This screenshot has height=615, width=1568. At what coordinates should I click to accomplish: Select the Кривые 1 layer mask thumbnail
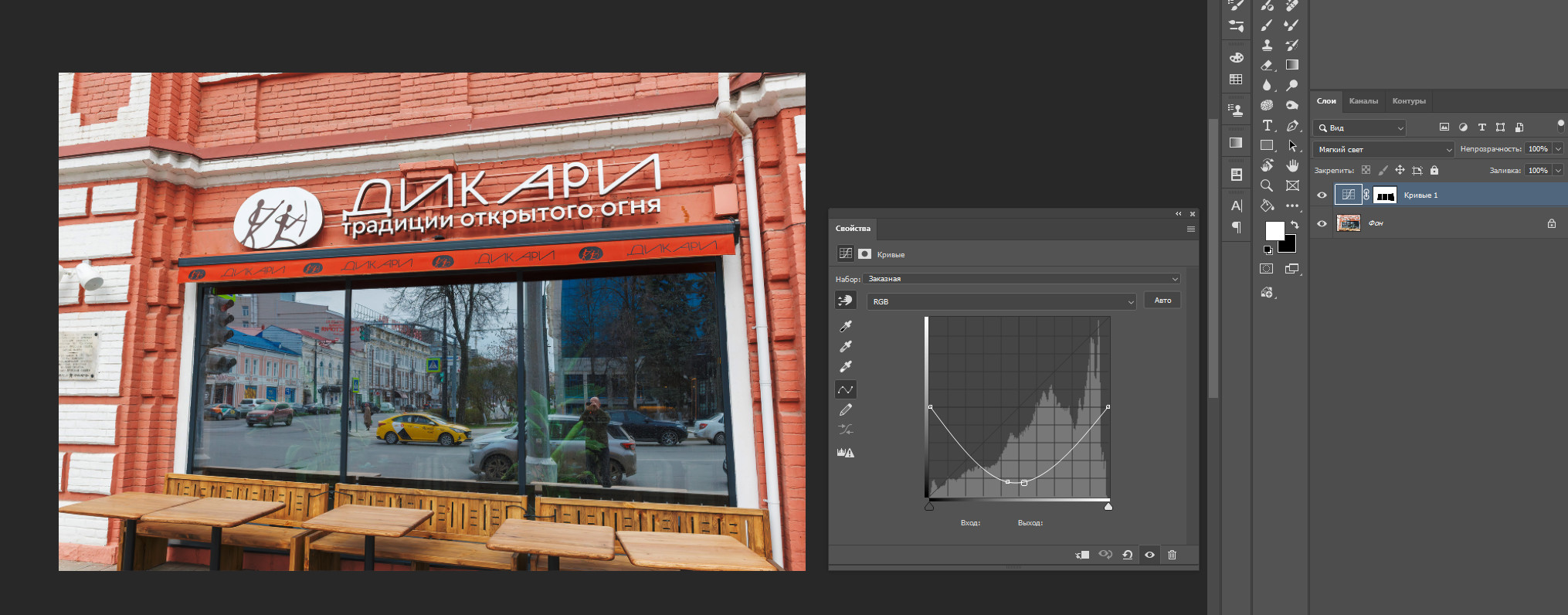click(x=1385, y=195)
